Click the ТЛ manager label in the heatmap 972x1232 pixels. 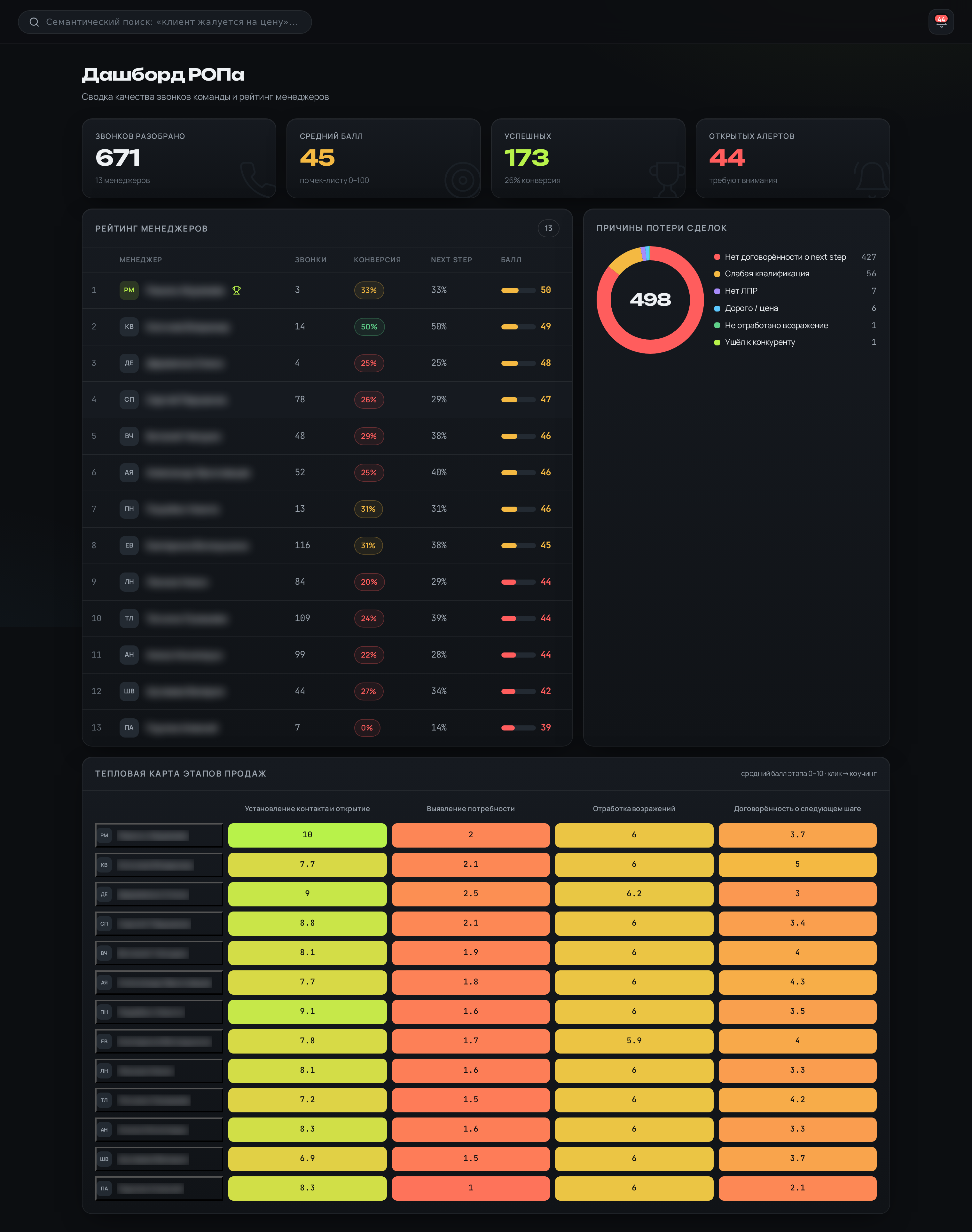tap(159, 1100)
